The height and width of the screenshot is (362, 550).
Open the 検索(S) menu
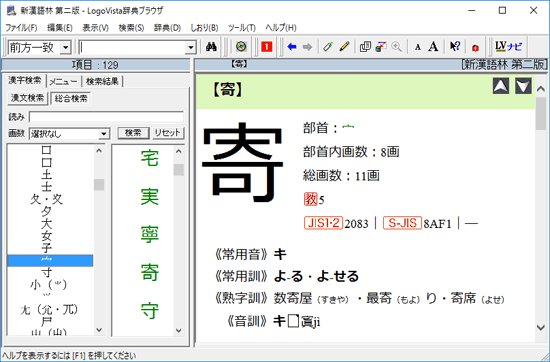[x=131, y=28]
